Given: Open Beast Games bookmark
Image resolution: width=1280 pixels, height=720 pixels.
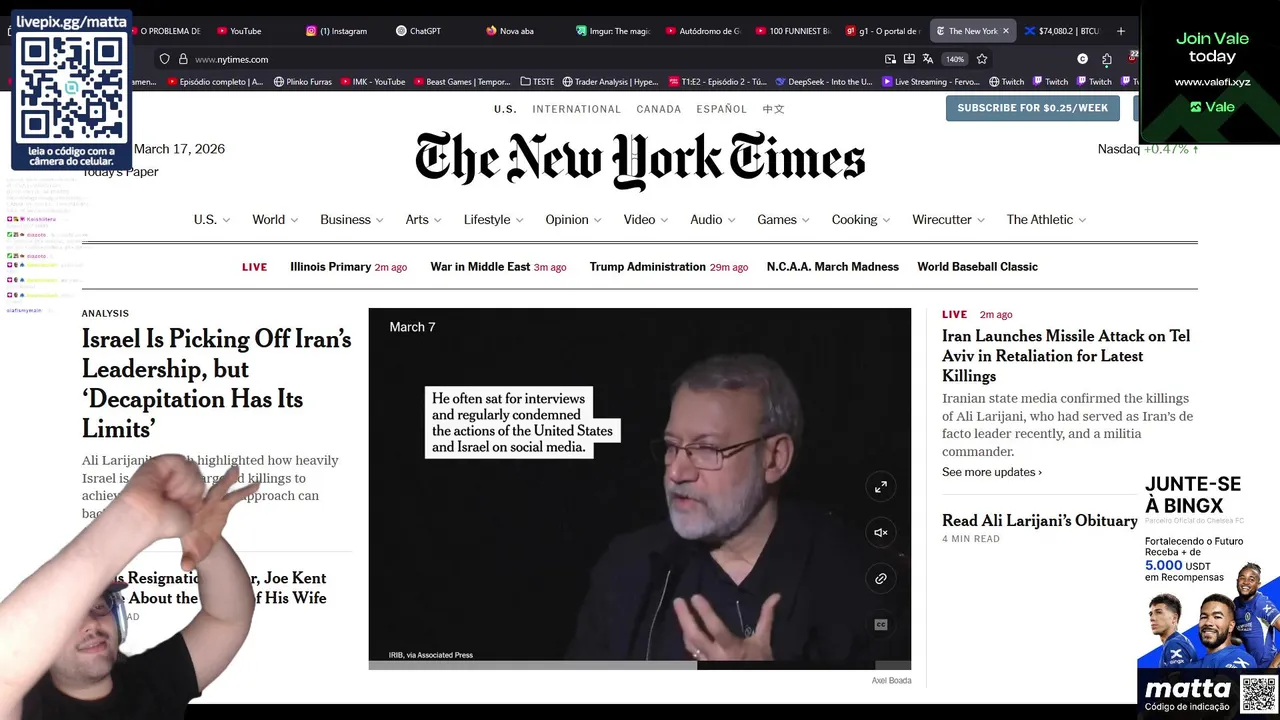Looking at the screenshot, I should click(x=461, y=82).
